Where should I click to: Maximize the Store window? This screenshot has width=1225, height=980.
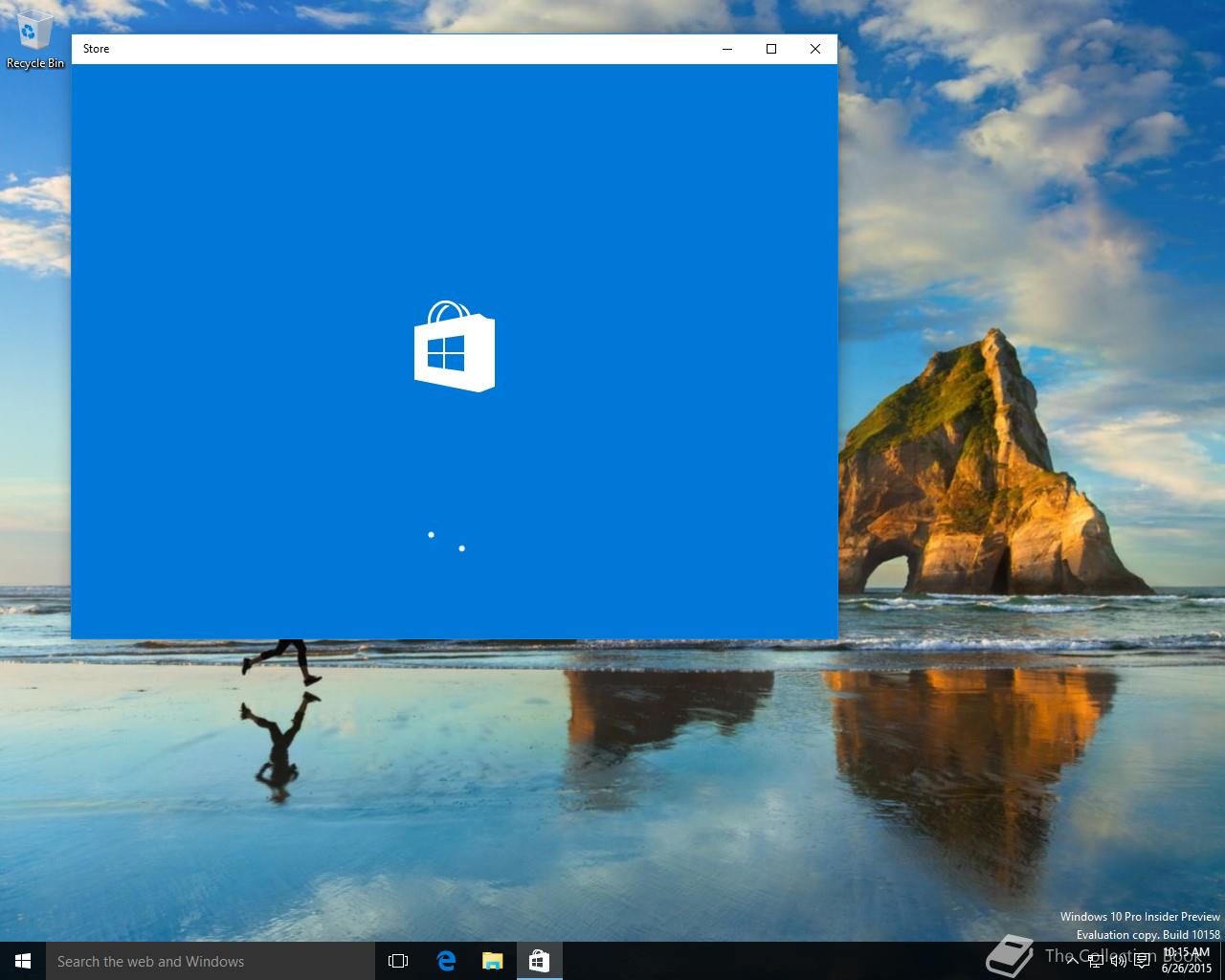tap(771, 49)
